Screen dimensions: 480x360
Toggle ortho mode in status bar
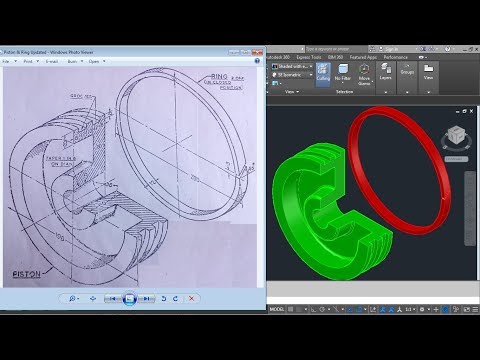(x=313, y=309)
